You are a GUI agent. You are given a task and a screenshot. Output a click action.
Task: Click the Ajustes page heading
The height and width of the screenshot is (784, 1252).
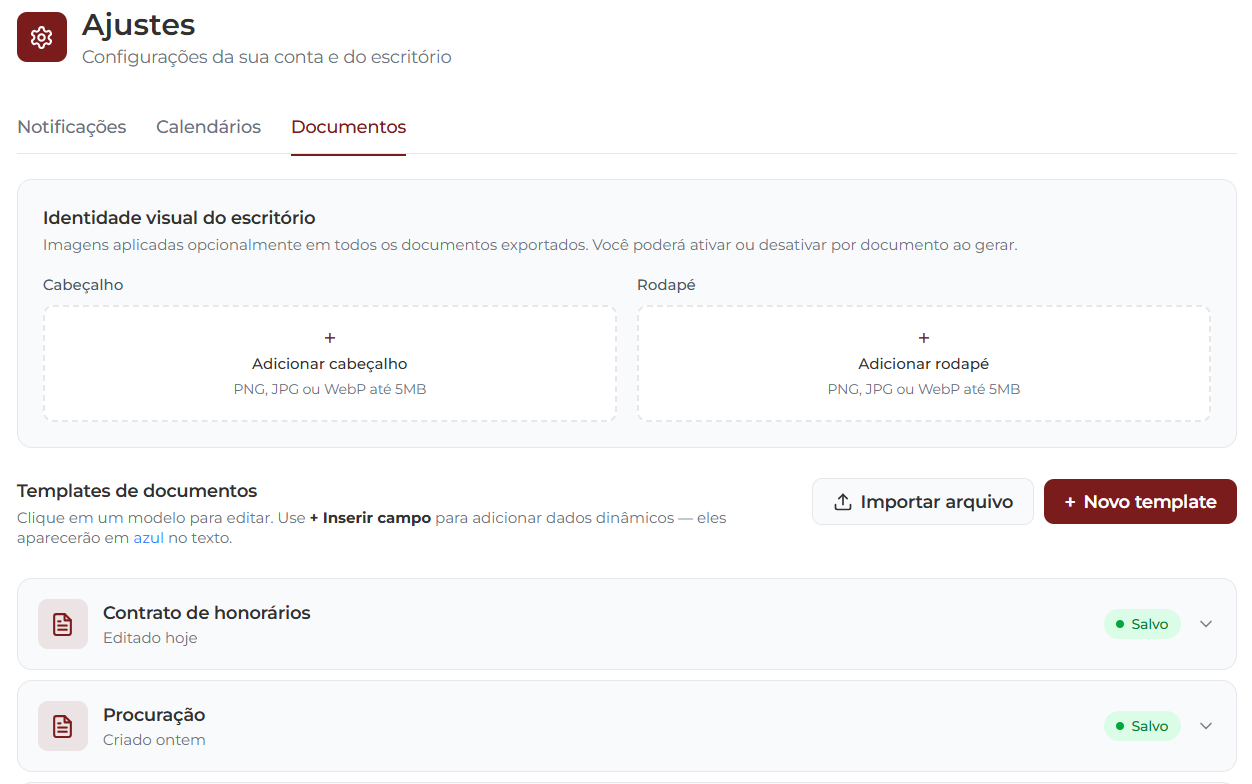tap(139, 24)
